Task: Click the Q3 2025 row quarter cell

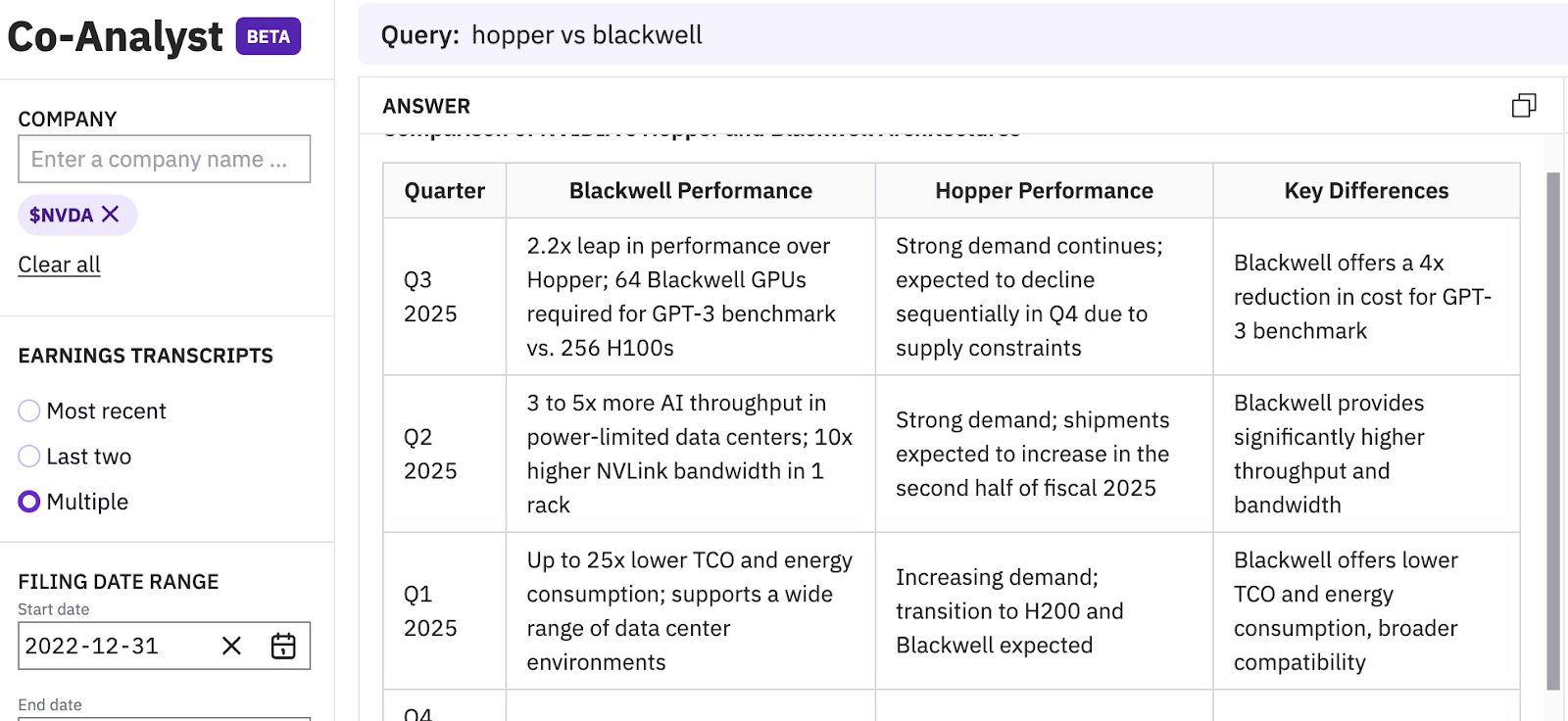Action: point(430,297)
